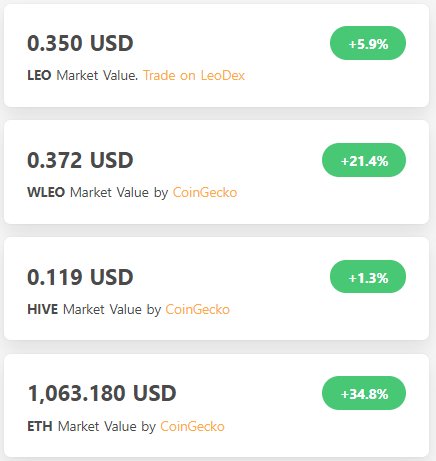Click the +5.9% LEO change badge
436x461 pixels.
(368, 43)
